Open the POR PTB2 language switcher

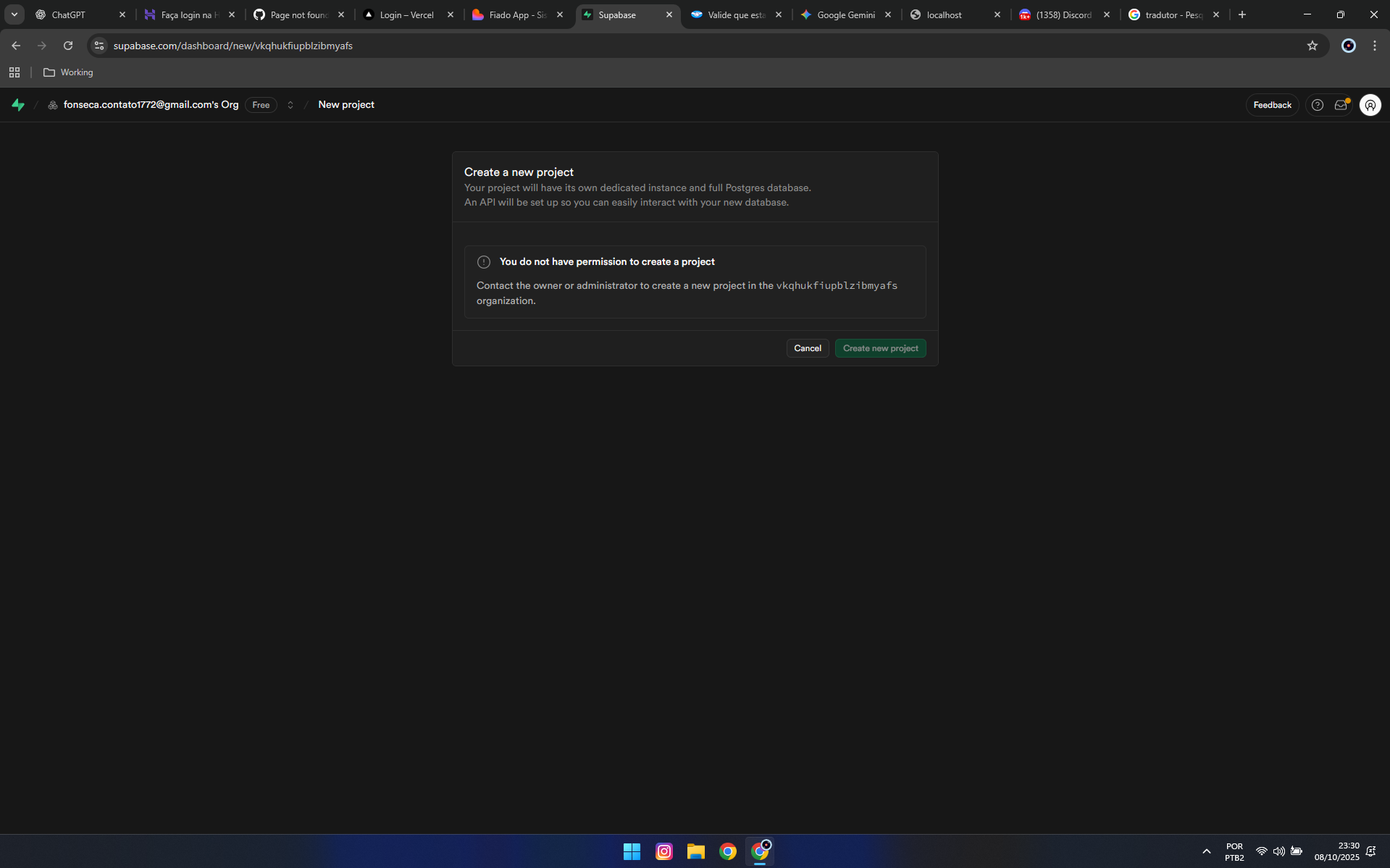pos(1234,852)
